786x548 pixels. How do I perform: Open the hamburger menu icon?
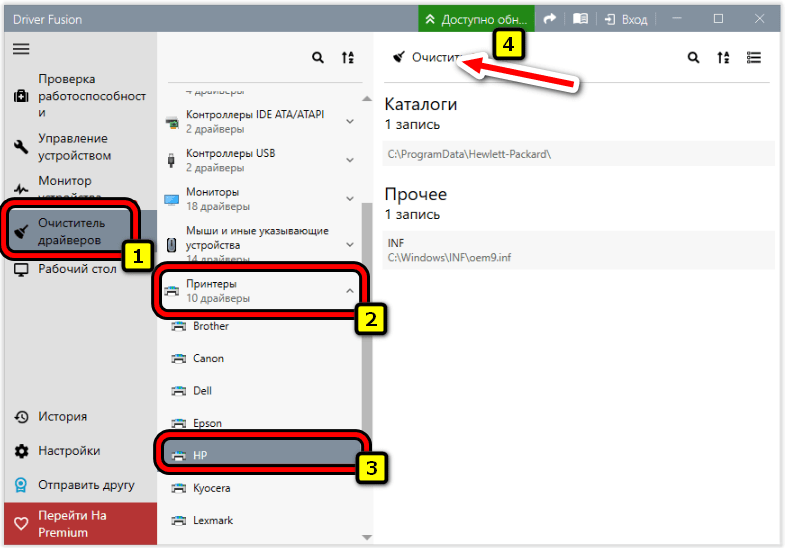click(21, 49)
